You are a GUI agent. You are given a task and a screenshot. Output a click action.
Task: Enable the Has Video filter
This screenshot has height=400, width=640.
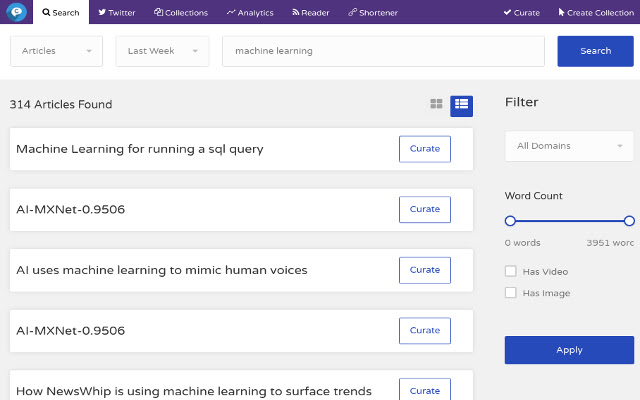coord(511,271)
